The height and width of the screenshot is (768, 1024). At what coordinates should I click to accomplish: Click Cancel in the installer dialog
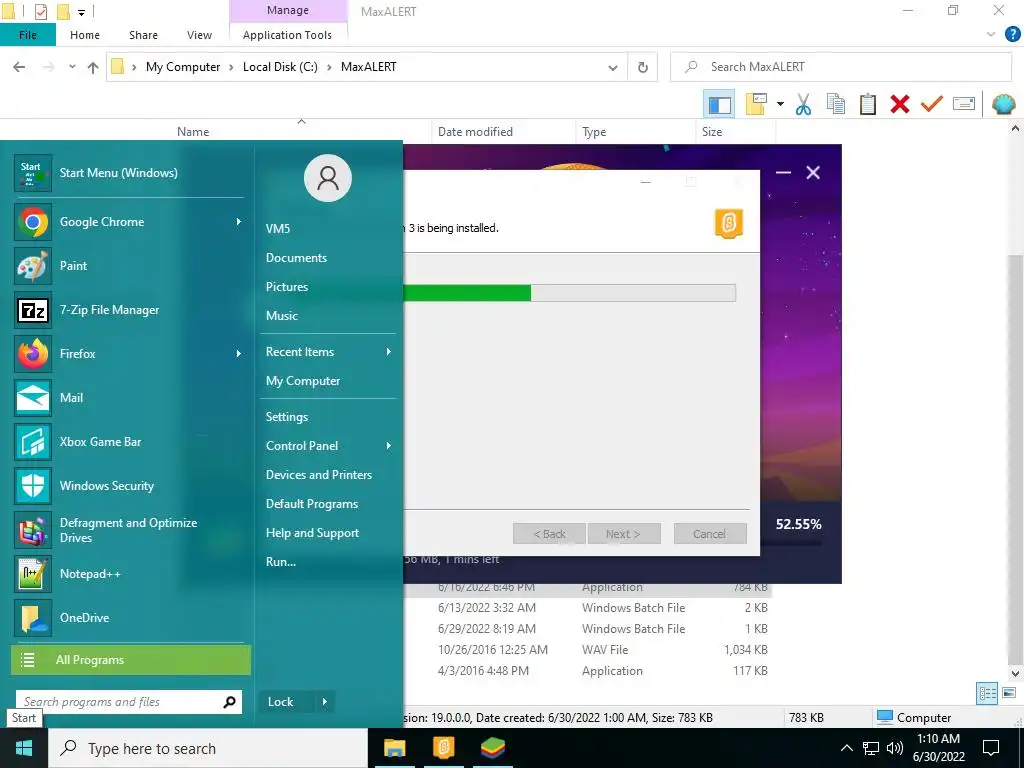pos(710,534)
